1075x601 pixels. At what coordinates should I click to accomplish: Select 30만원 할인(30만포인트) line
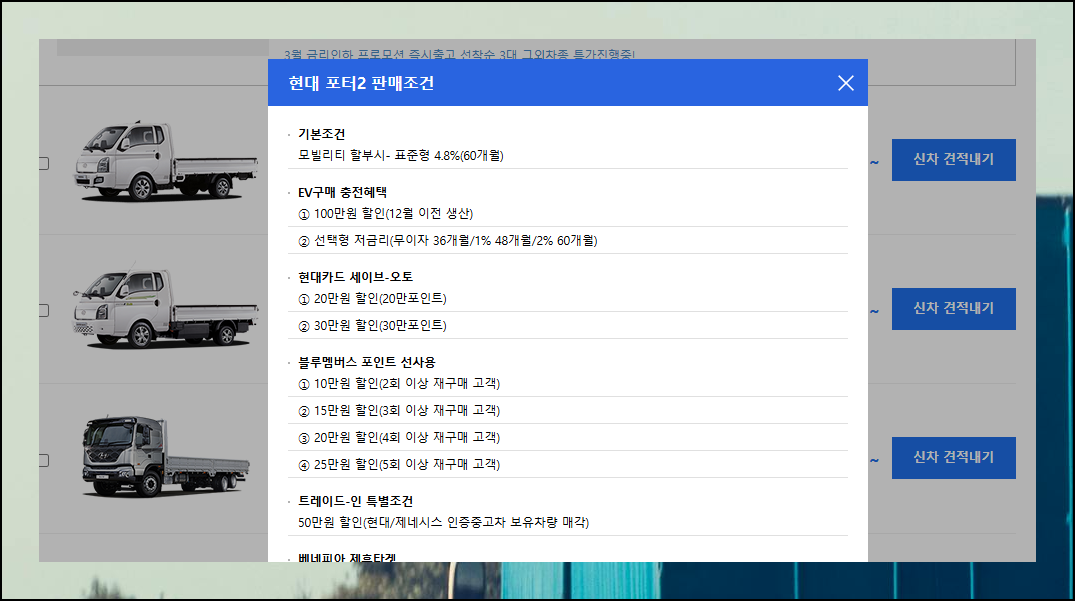click(x=372, y=326)
